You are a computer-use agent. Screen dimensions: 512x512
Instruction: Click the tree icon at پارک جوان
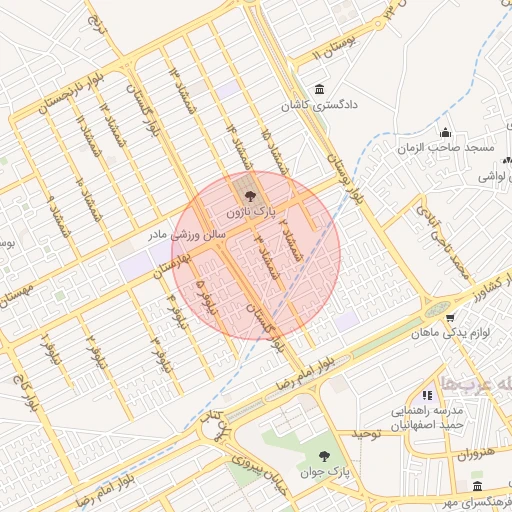tap(324, 456)
